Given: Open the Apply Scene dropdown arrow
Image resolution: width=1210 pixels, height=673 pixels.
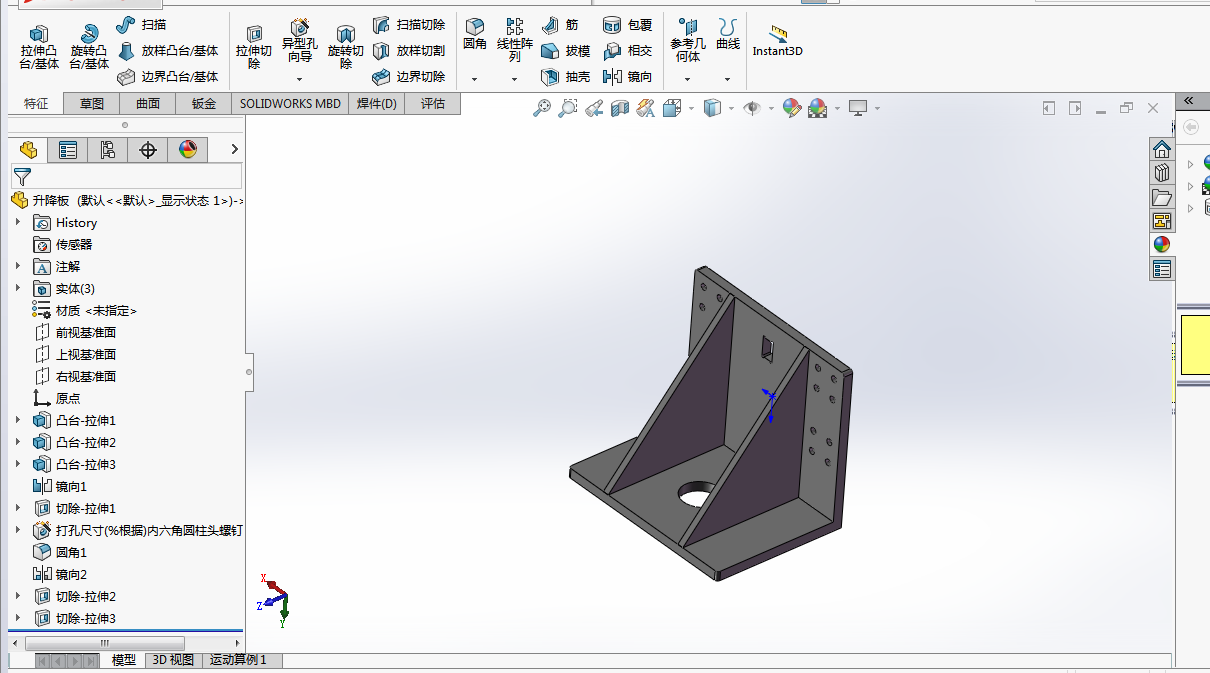Looking at the screenshot, I should tap(838, 108).
